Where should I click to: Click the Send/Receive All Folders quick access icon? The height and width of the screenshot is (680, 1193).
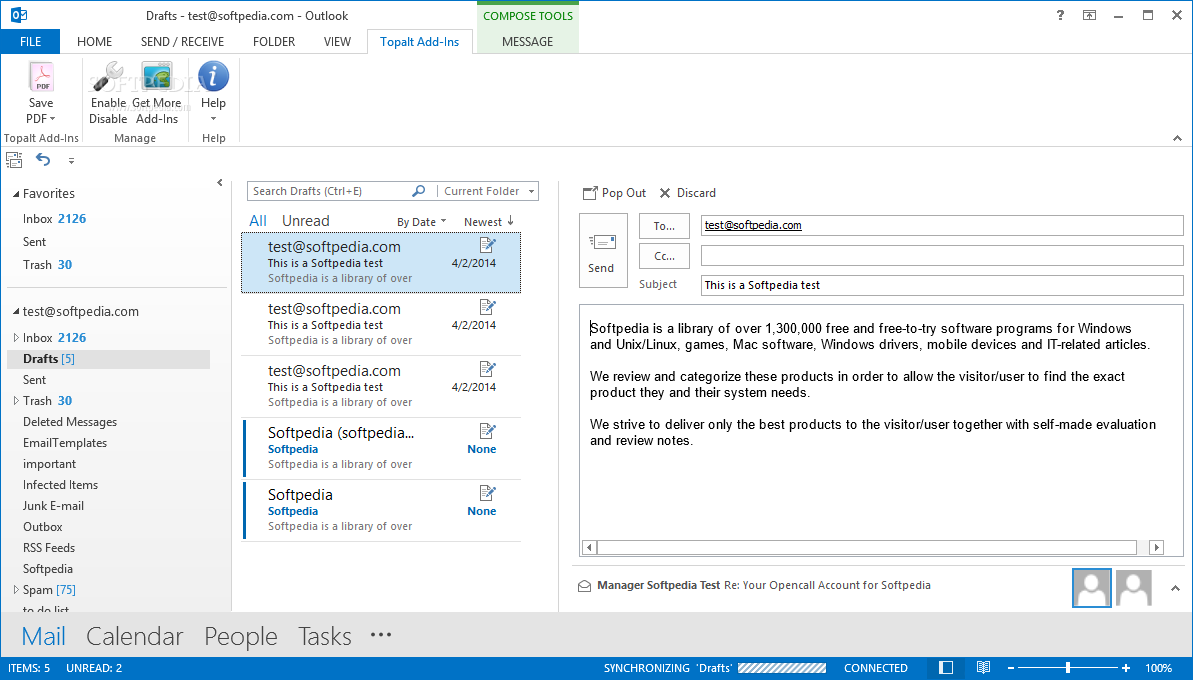pos(14,160)
